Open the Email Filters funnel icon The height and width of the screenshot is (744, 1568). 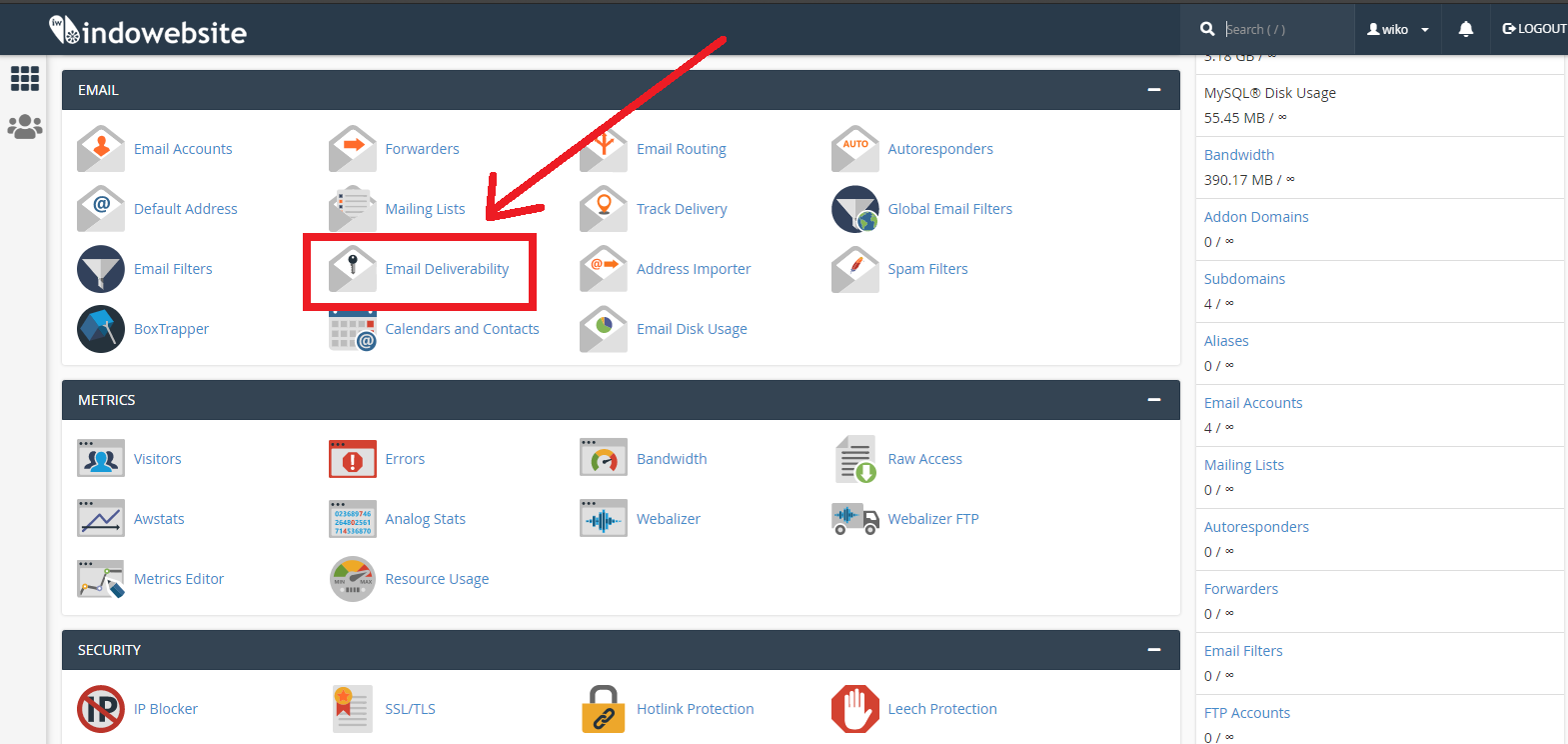(101, 269)
